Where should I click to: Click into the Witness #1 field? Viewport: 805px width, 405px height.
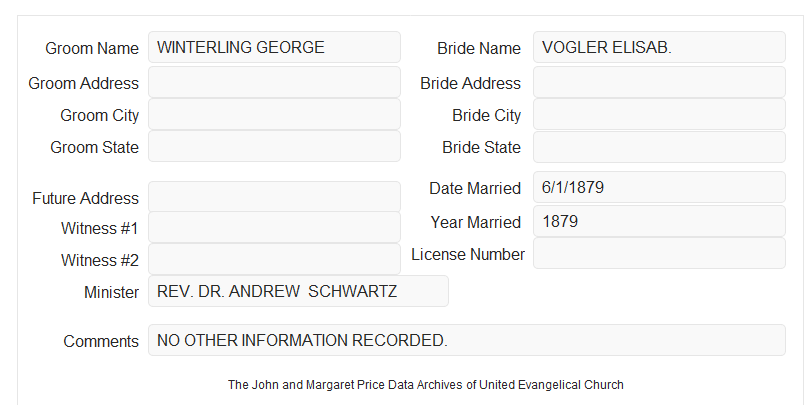point(274,227)
